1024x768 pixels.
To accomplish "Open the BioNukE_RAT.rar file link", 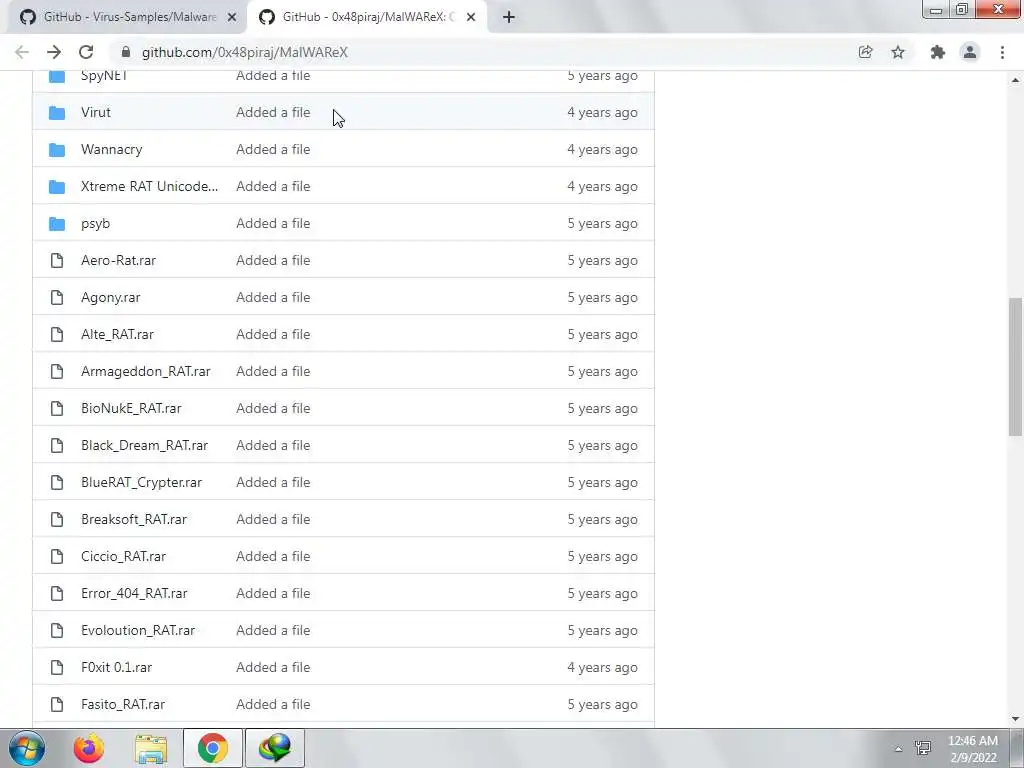I will [131, 409].
